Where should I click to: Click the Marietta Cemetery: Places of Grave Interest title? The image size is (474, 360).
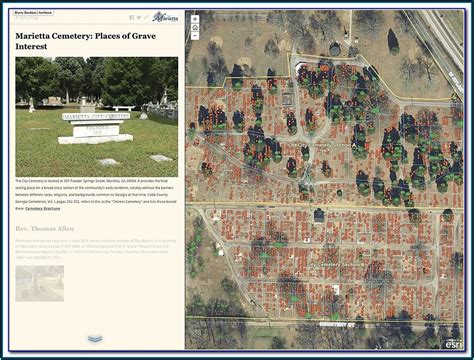pyautogui.click(x=86, y=41)
